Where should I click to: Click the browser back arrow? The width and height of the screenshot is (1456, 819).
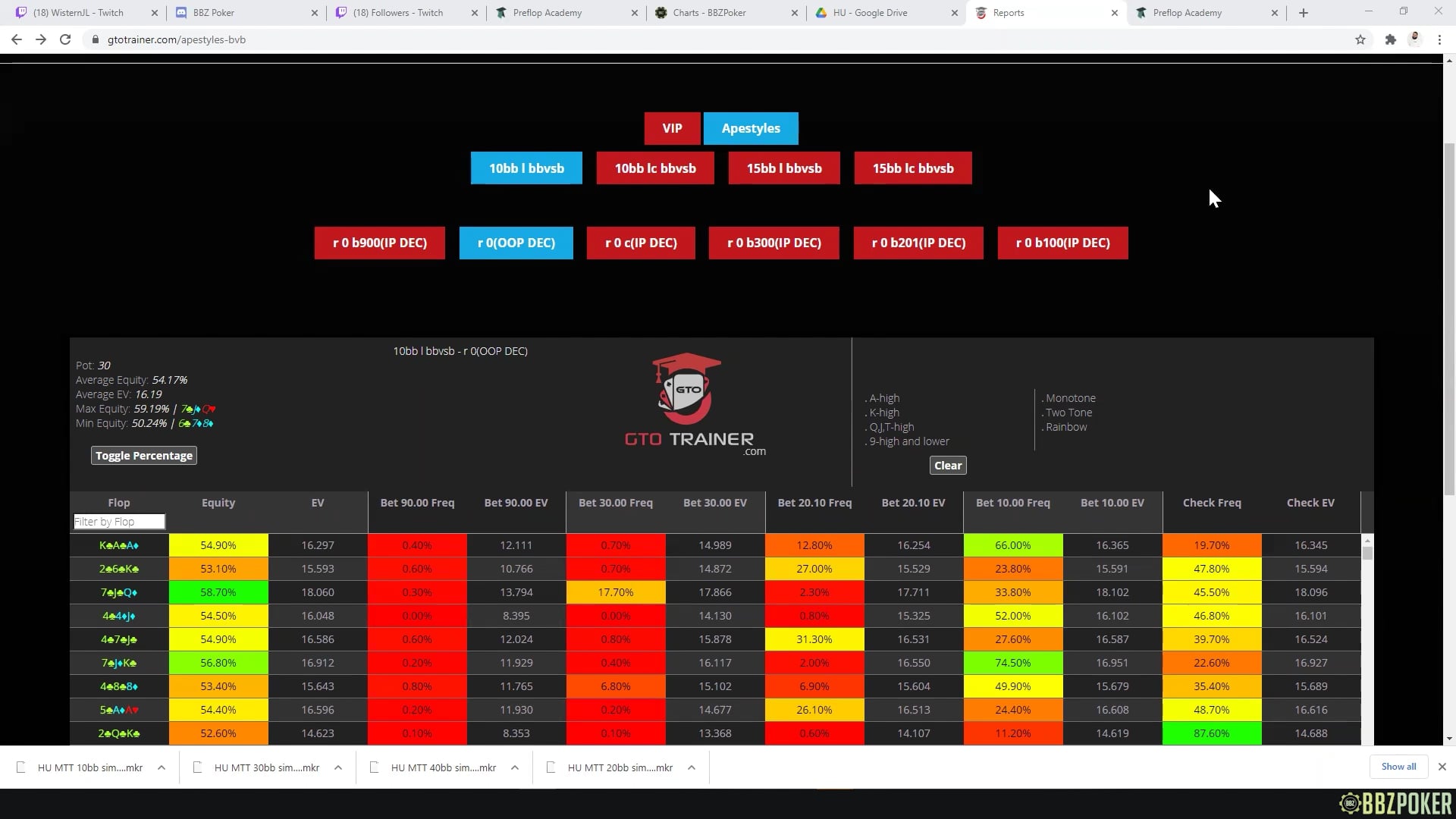(17, 39)
